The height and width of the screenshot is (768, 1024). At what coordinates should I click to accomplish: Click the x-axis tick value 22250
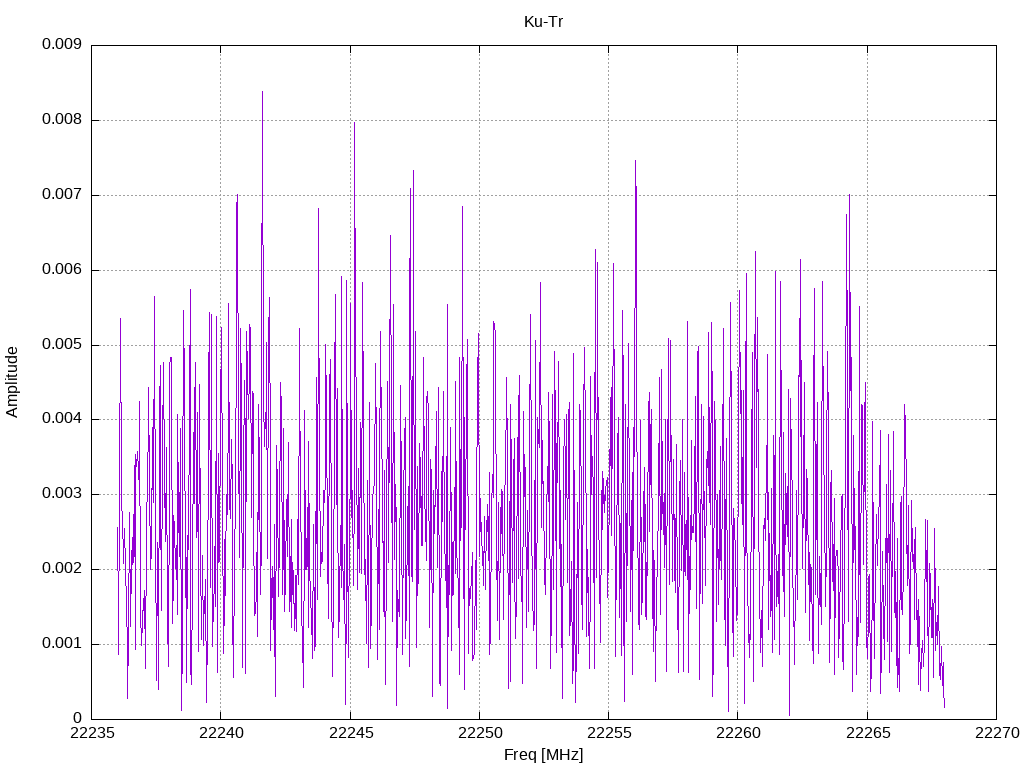coord(479,733)
